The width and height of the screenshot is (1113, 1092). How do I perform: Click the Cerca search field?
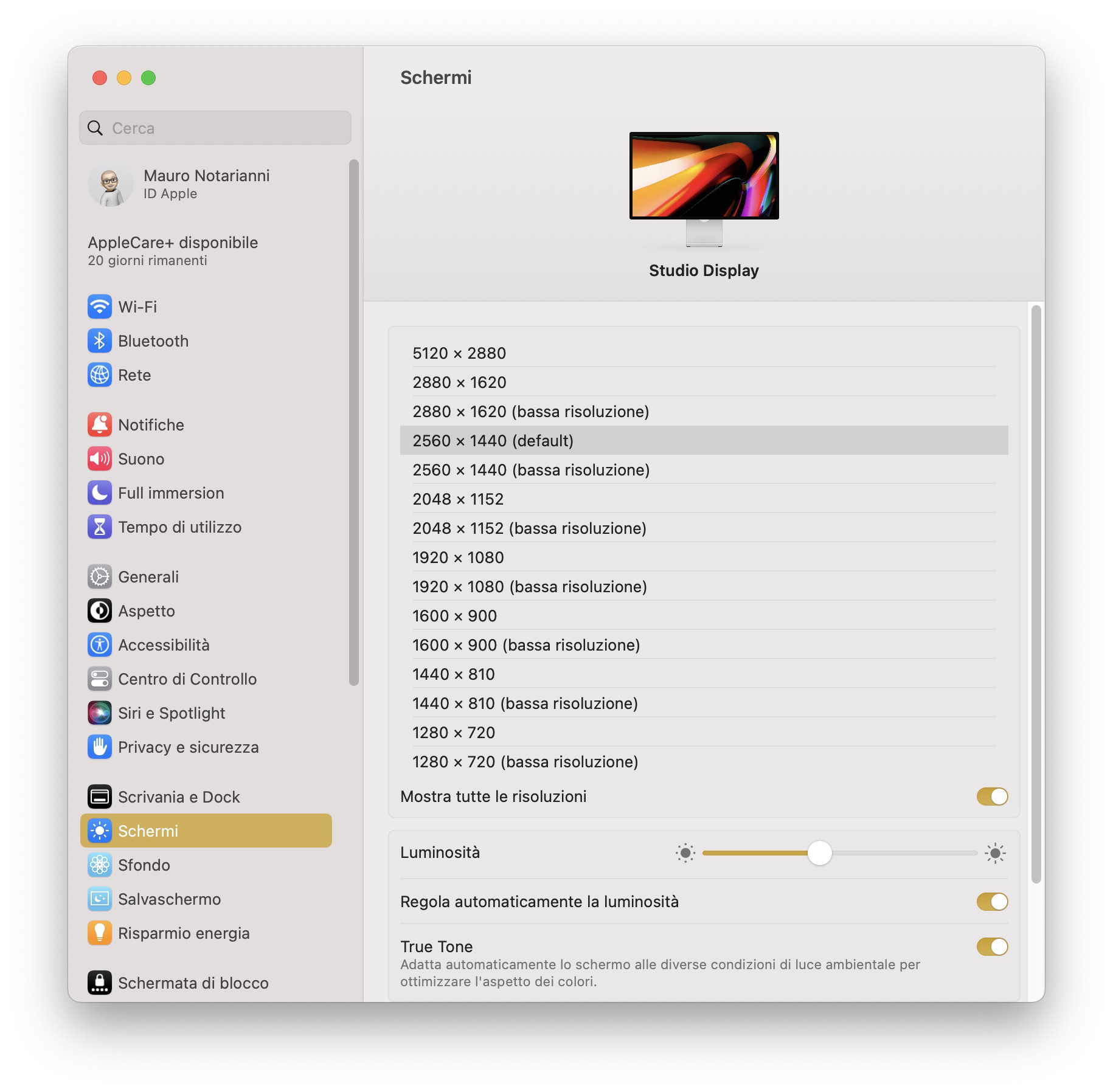215,128
